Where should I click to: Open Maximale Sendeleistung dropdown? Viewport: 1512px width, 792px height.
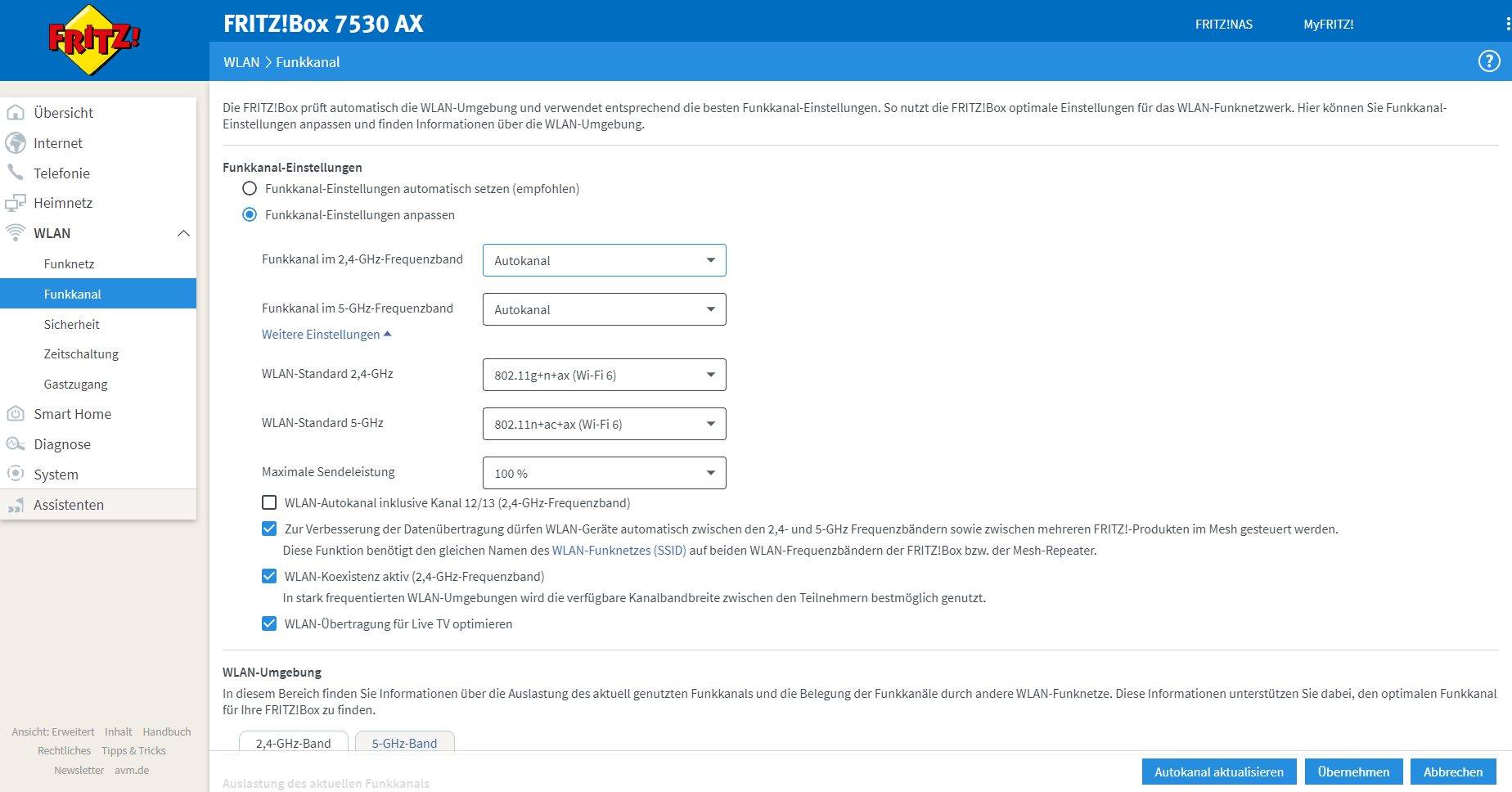point(605,473)
